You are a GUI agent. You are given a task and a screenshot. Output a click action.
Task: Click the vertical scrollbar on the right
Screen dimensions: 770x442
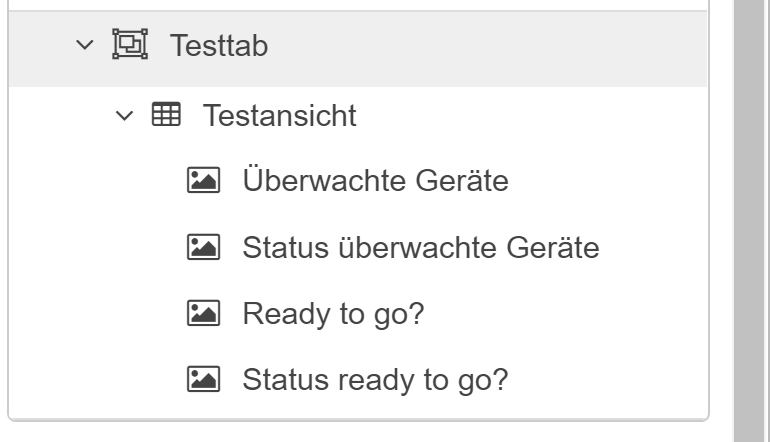point(751,220)
